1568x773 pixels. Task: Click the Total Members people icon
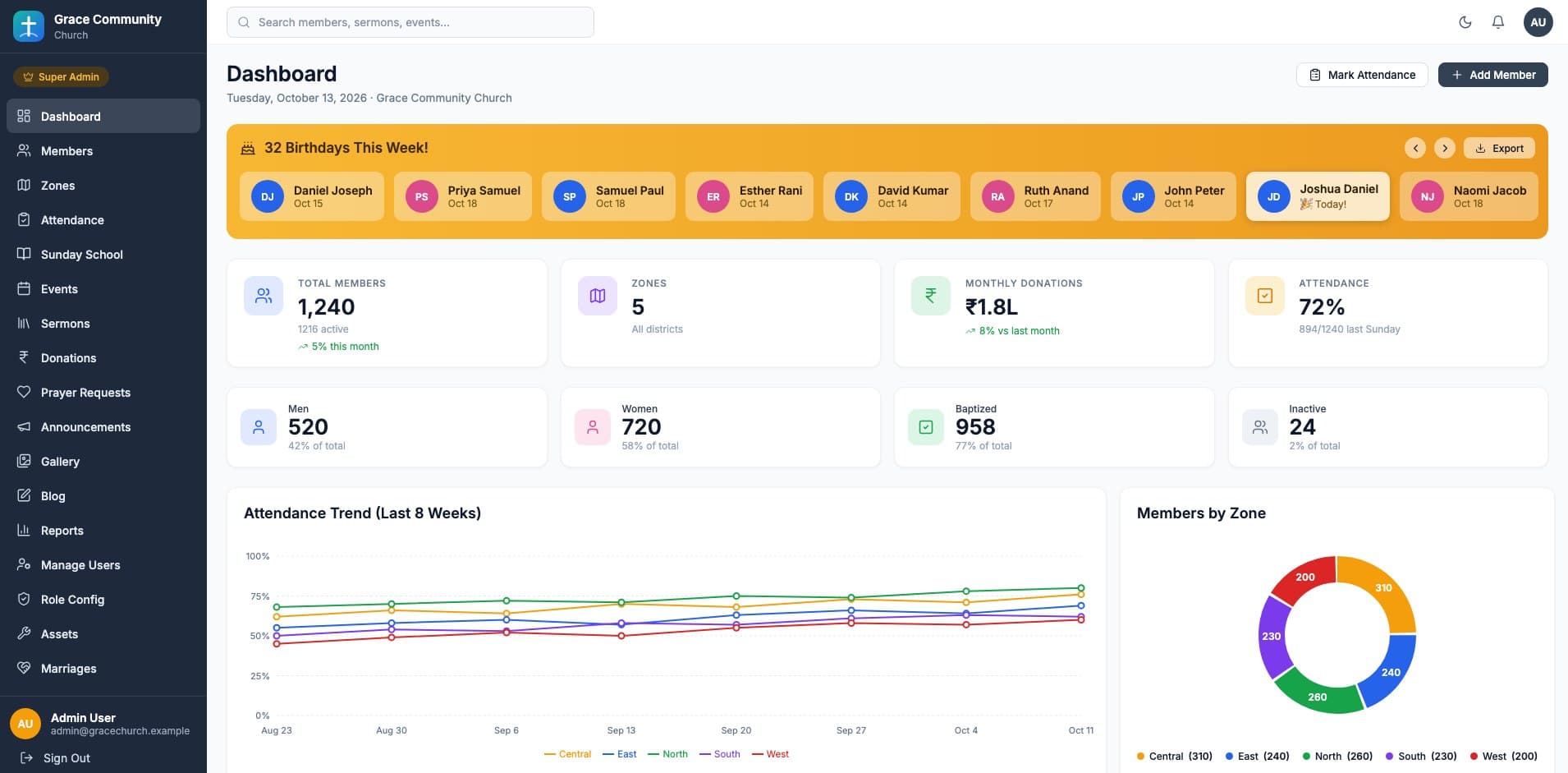(264, 296)
